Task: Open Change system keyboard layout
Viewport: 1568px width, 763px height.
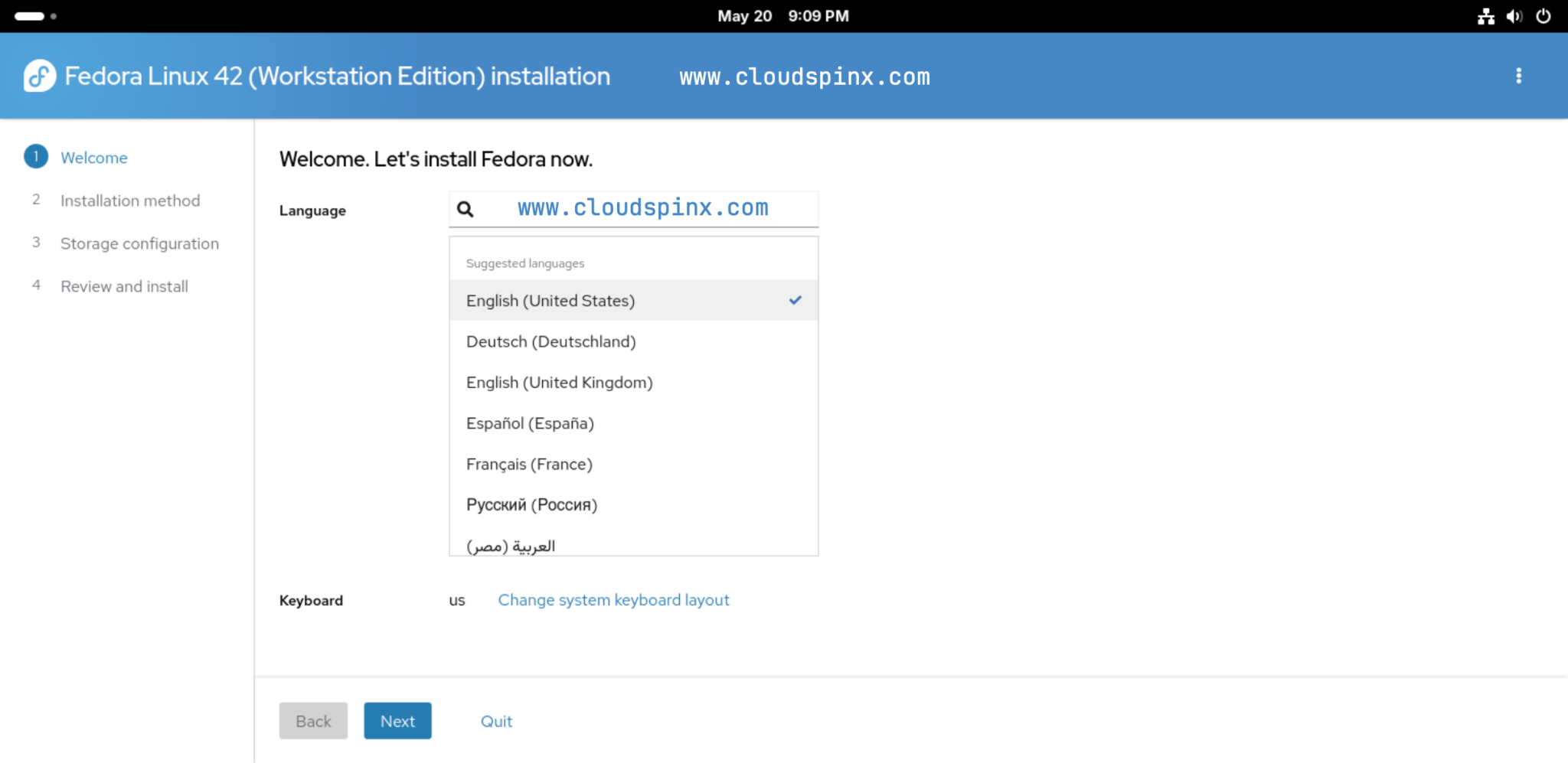Action: [612, 600]
